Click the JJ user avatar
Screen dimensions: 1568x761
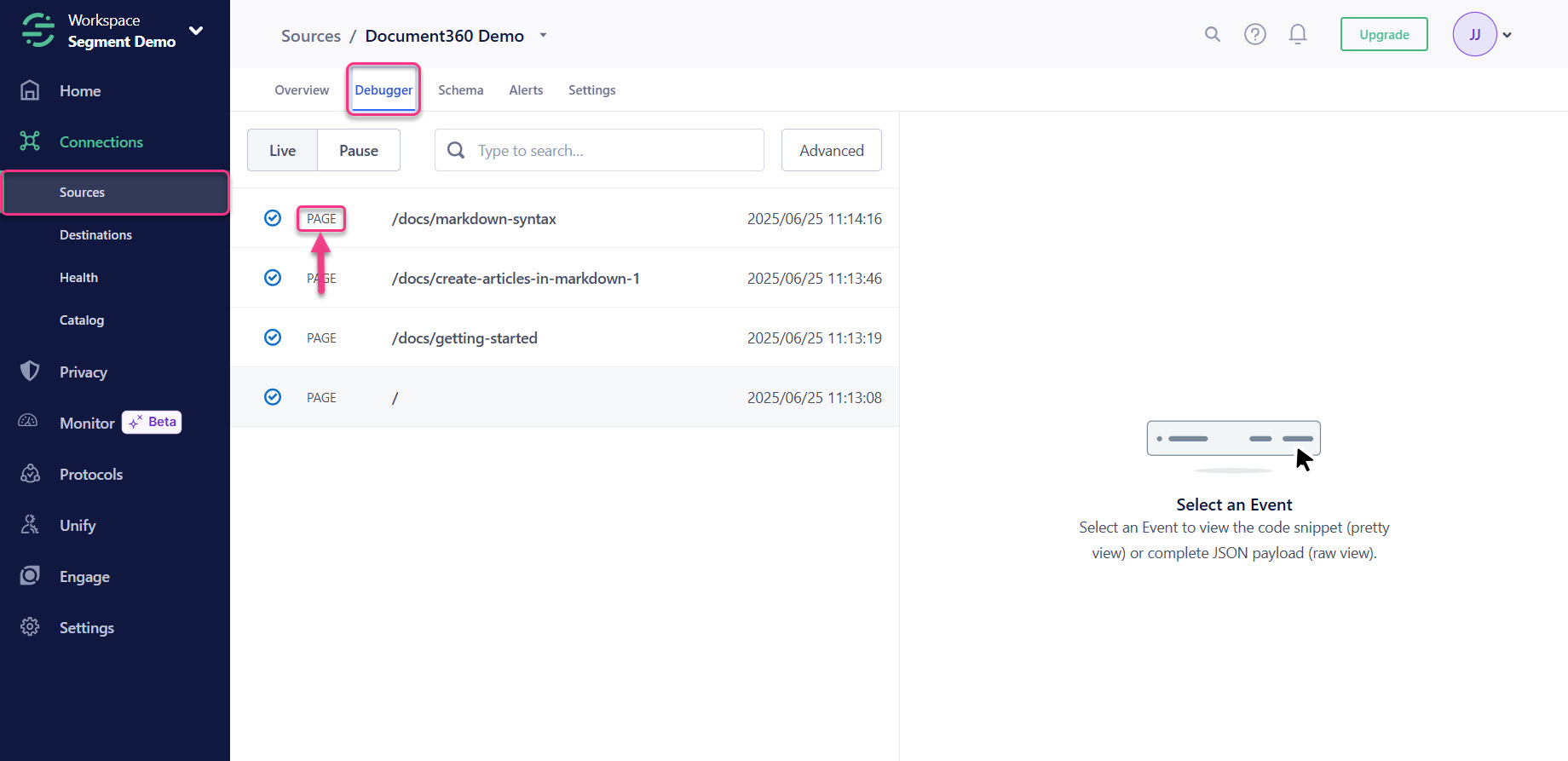(1475, 34)
